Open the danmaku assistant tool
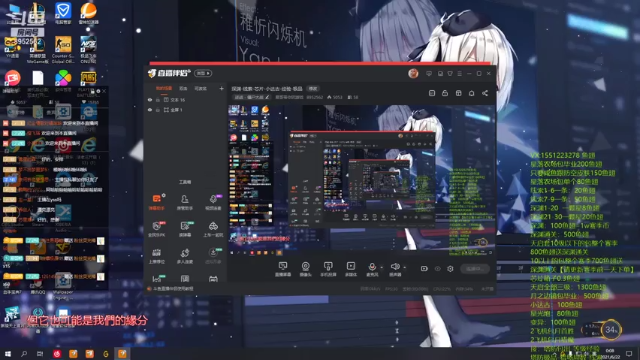Viewport: 640px width, 360px height. pos(156,202)
